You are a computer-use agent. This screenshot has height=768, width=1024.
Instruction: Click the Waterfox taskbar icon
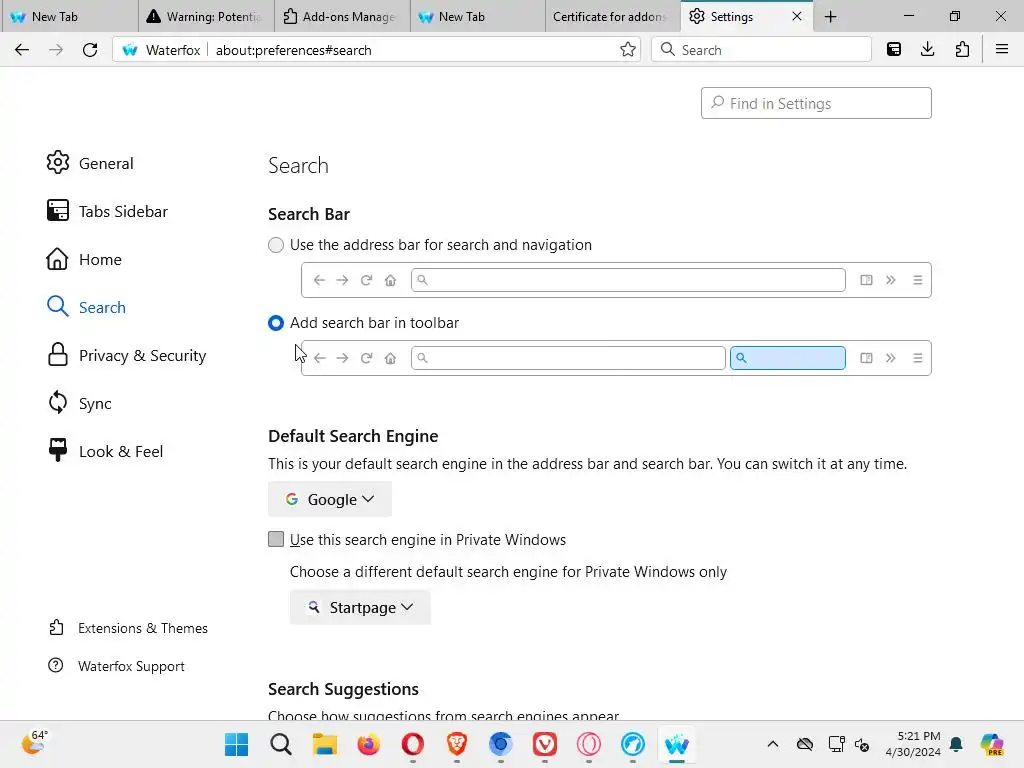pos(677,744)
